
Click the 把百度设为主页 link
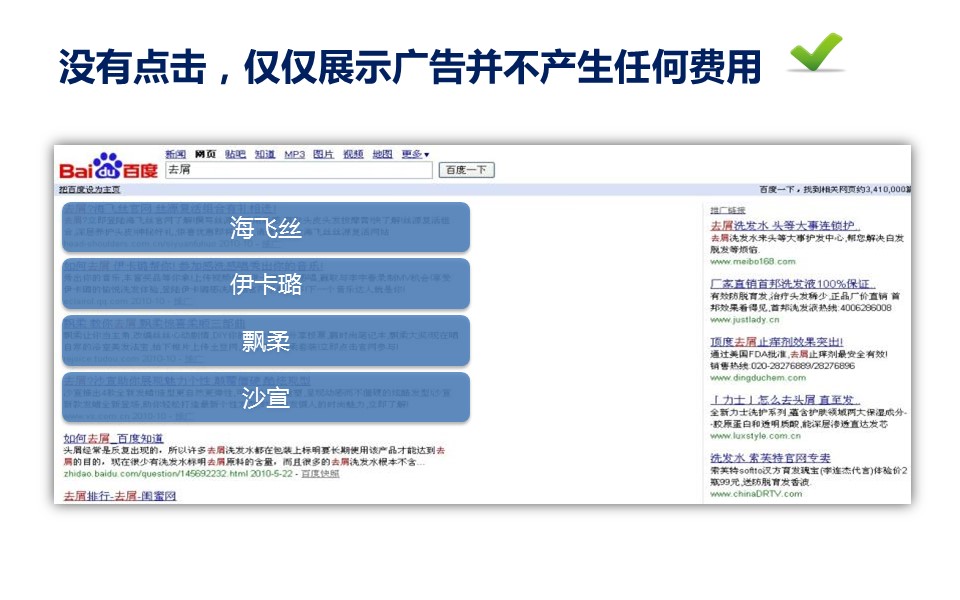tap(90, 189)
